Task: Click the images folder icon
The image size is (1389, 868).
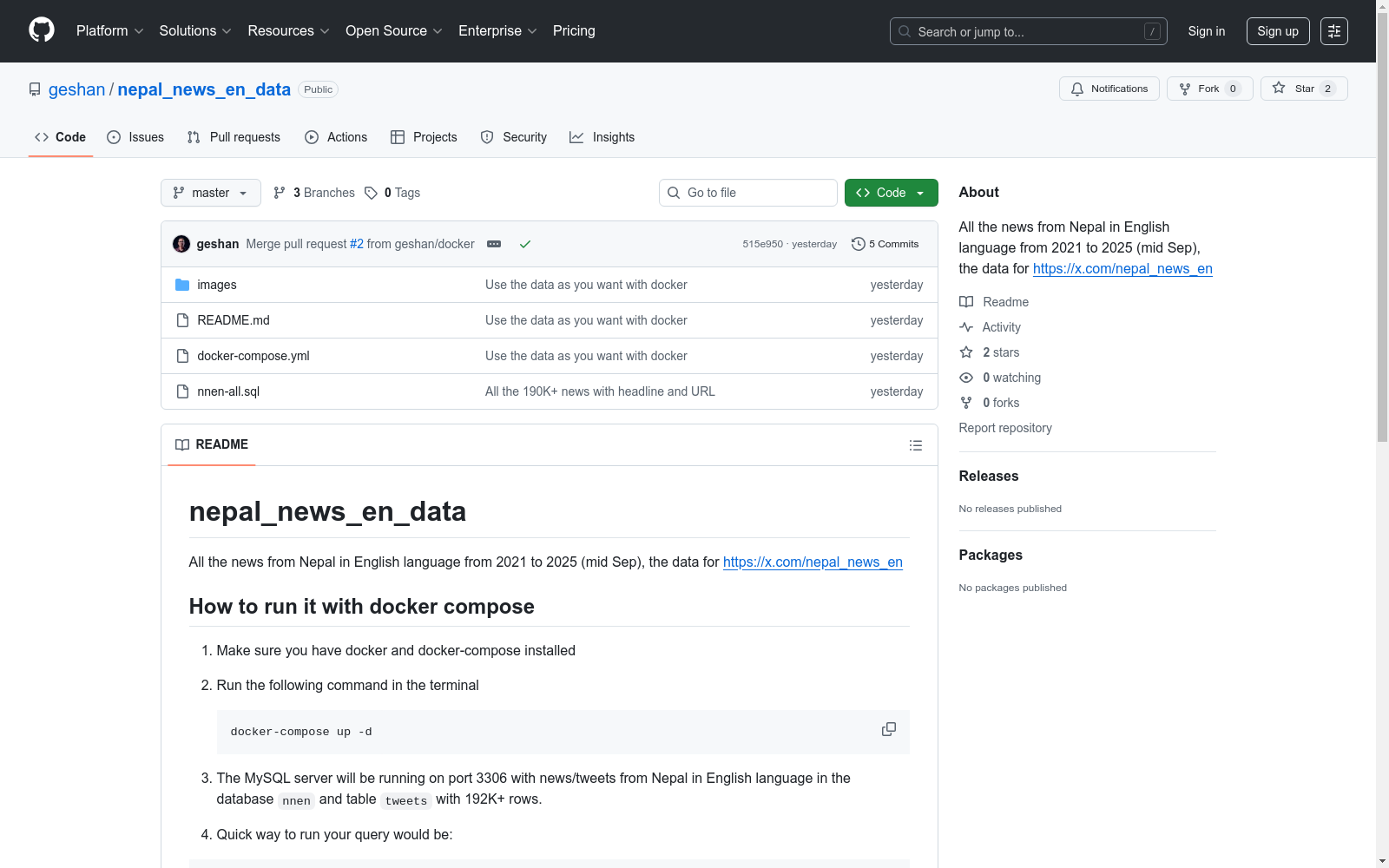Action: pos(182,285)
